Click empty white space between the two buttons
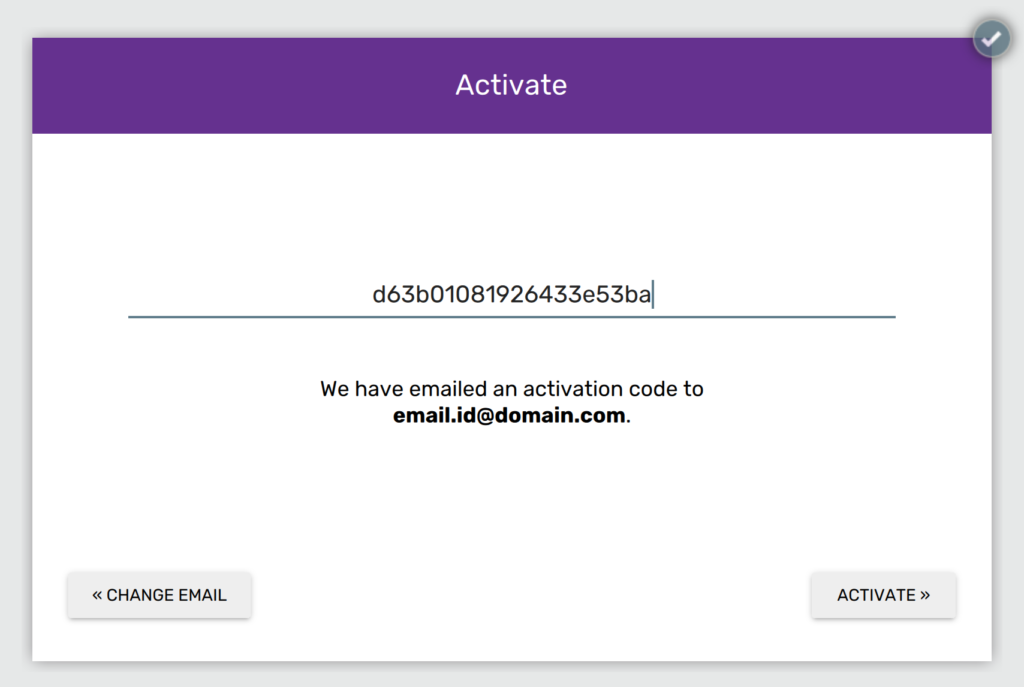Image resolution: width=1024 pixels, height=687 pixels. point(530,595)
